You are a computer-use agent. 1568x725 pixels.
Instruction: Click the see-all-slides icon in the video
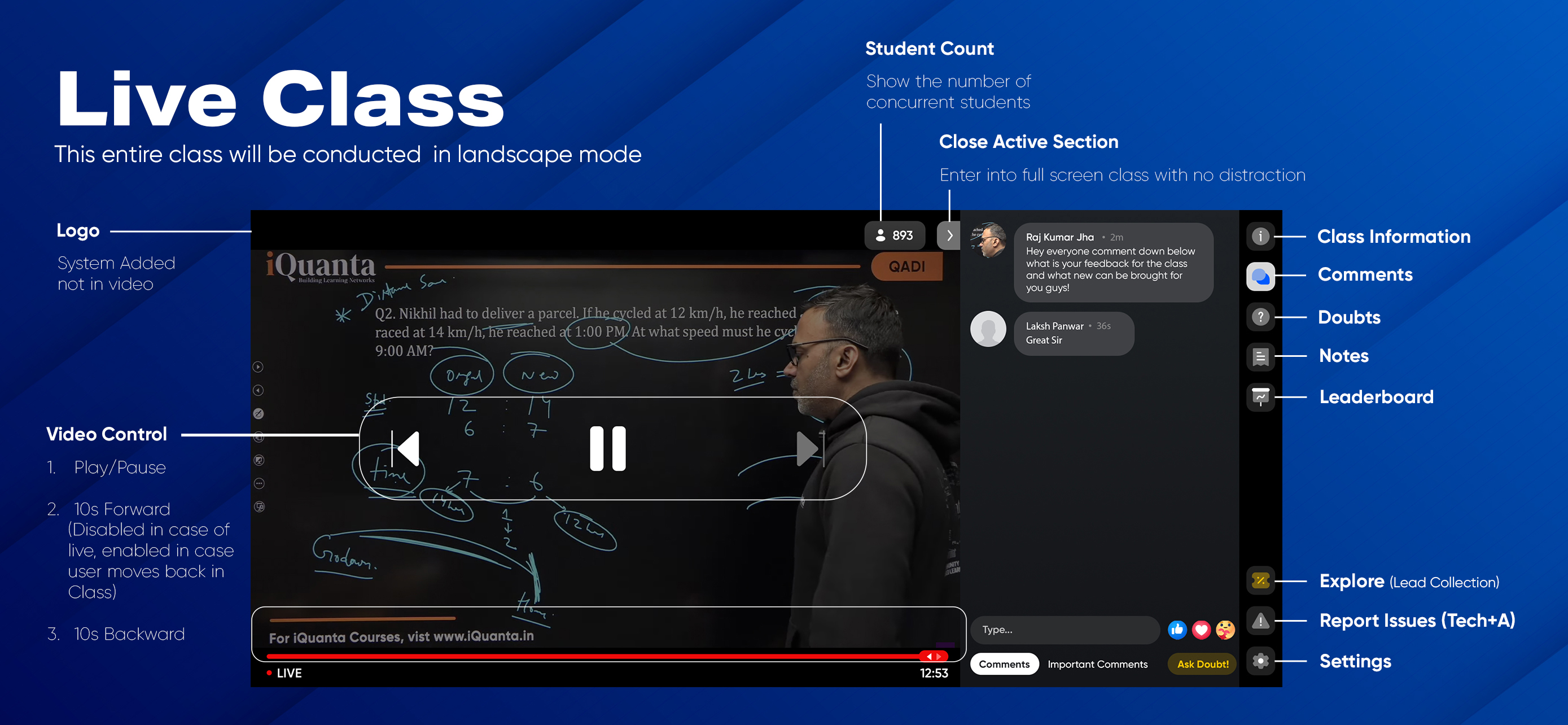point(258,437)
